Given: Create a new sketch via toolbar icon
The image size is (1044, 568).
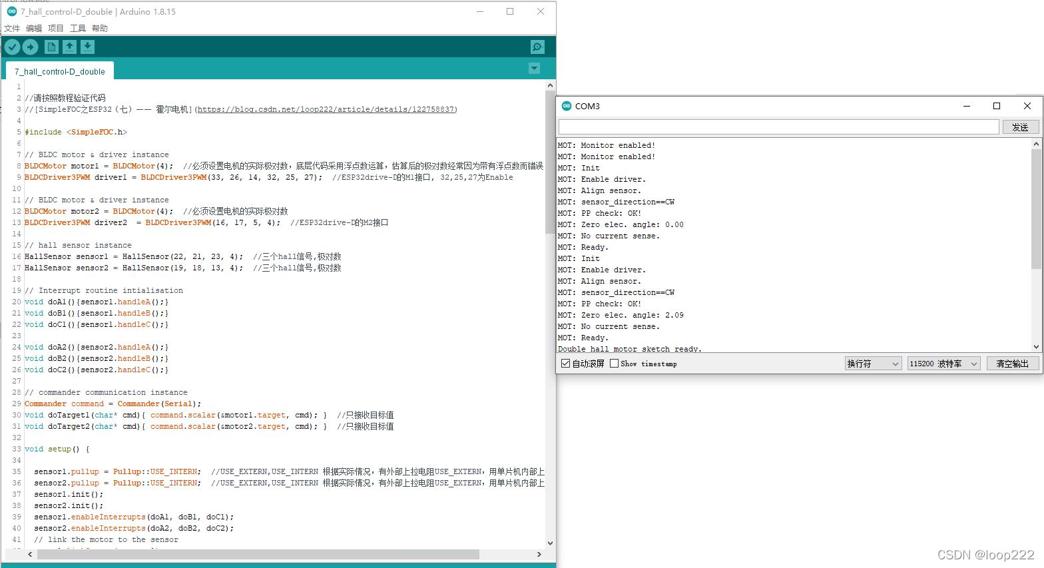Looking at the screenshot, I should (51, 47).
